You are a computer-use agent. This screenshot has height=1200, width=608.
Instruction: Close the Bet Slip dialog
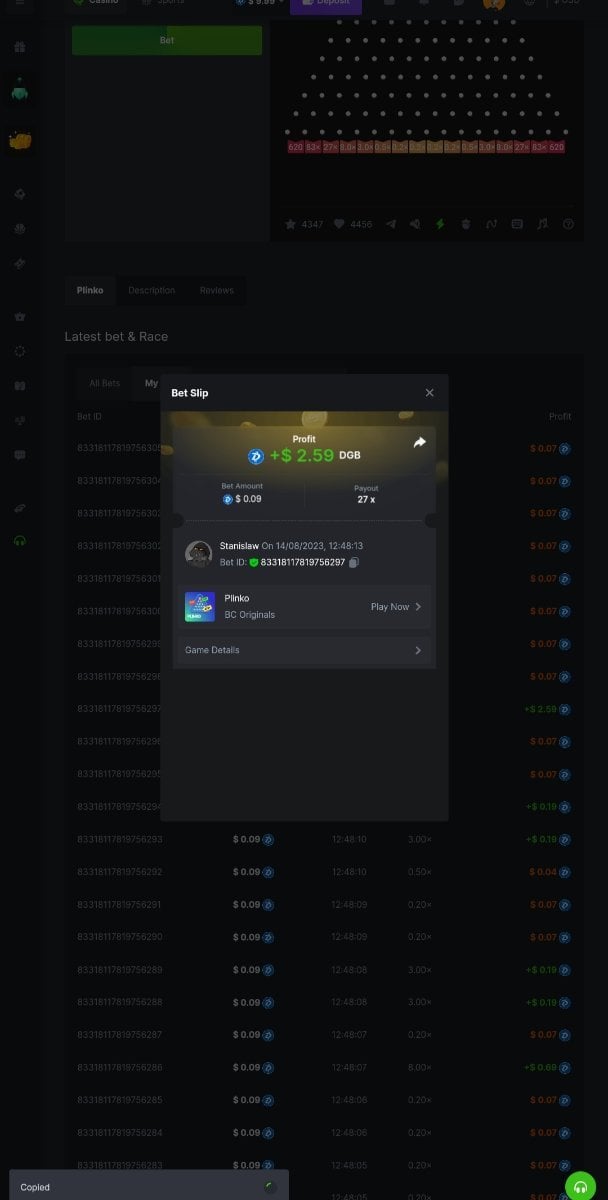click(430, 393)
